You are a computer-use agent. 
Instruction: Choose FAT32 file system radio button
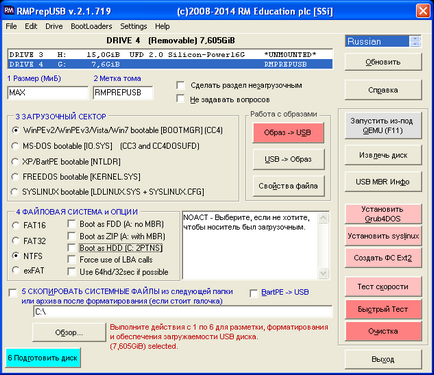pyautogui.click(x=15, y=240)
